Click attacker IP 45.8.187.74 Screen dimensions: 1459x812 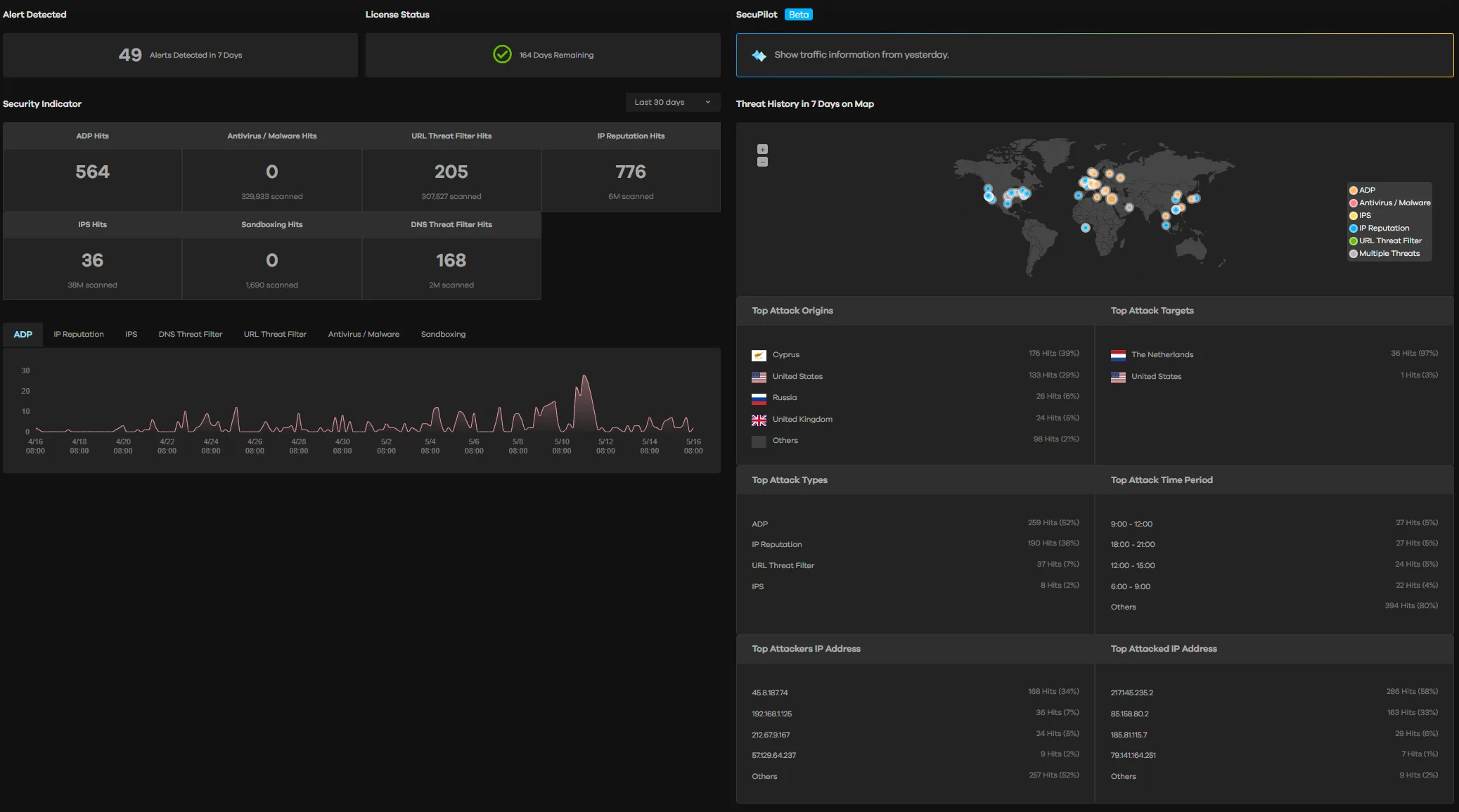click(769, 692)
